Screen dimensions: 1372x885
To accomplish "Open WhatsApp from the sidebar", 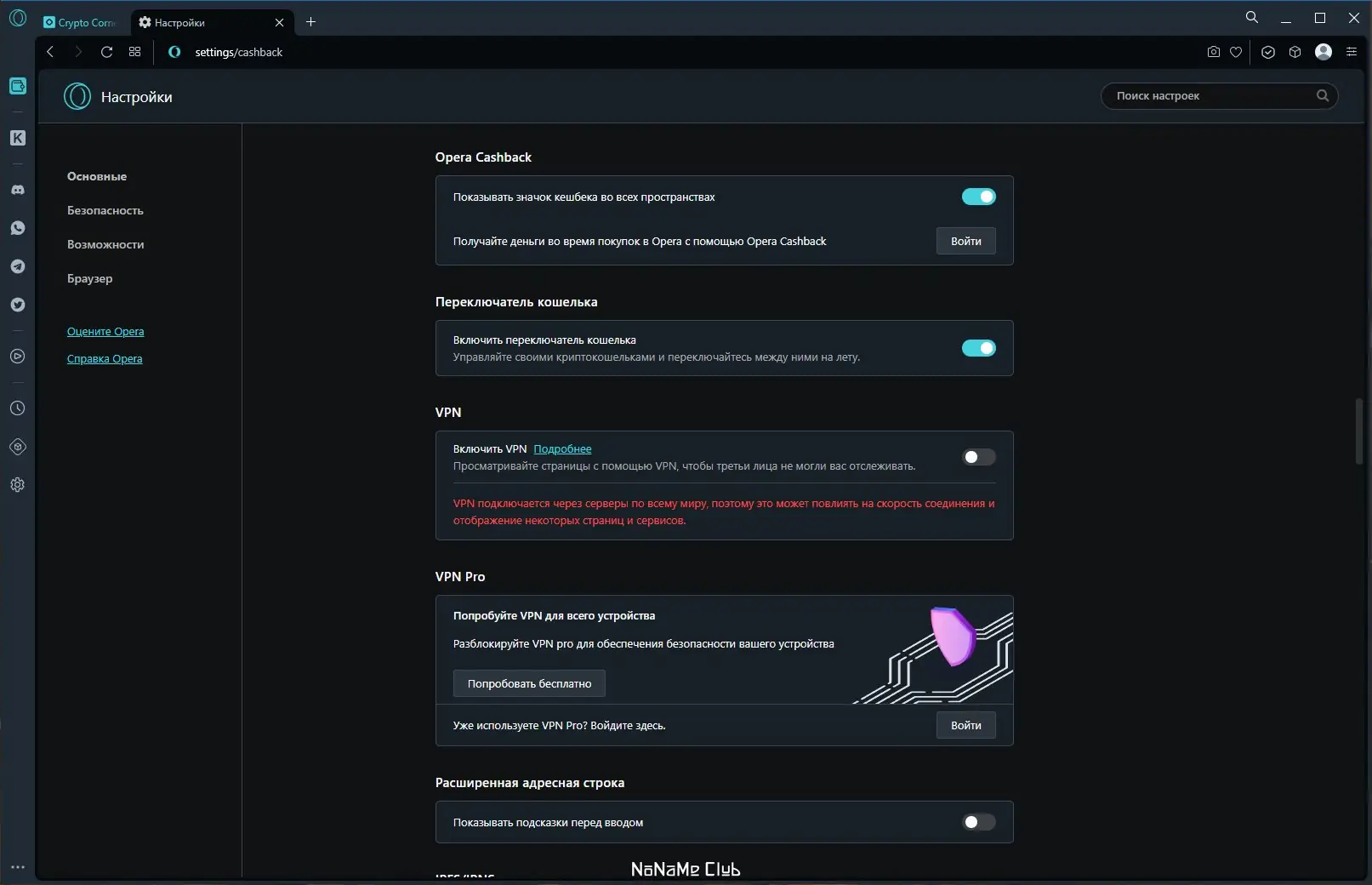I will pyautogui.click(x=18, y=228).
